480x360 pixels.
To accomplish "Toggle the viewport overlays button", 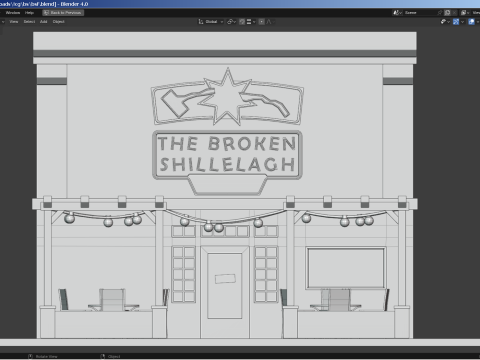I will [471, 22].
